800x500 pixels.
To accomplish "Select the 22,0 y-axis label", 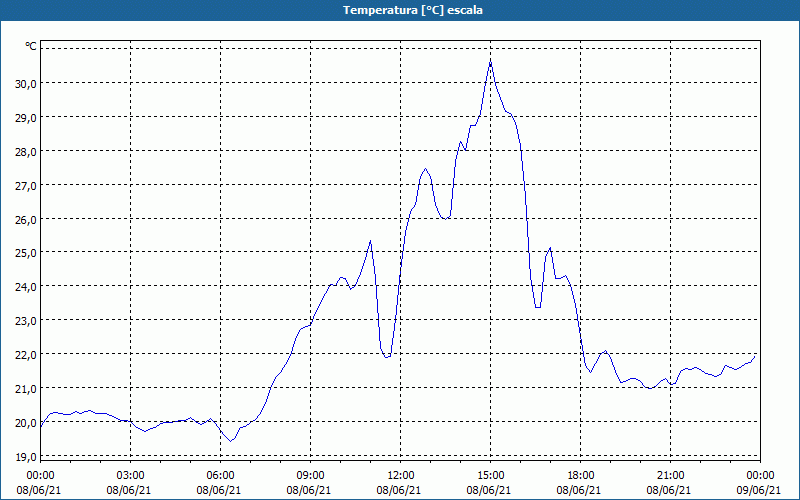I will click(x=26, y=355).
